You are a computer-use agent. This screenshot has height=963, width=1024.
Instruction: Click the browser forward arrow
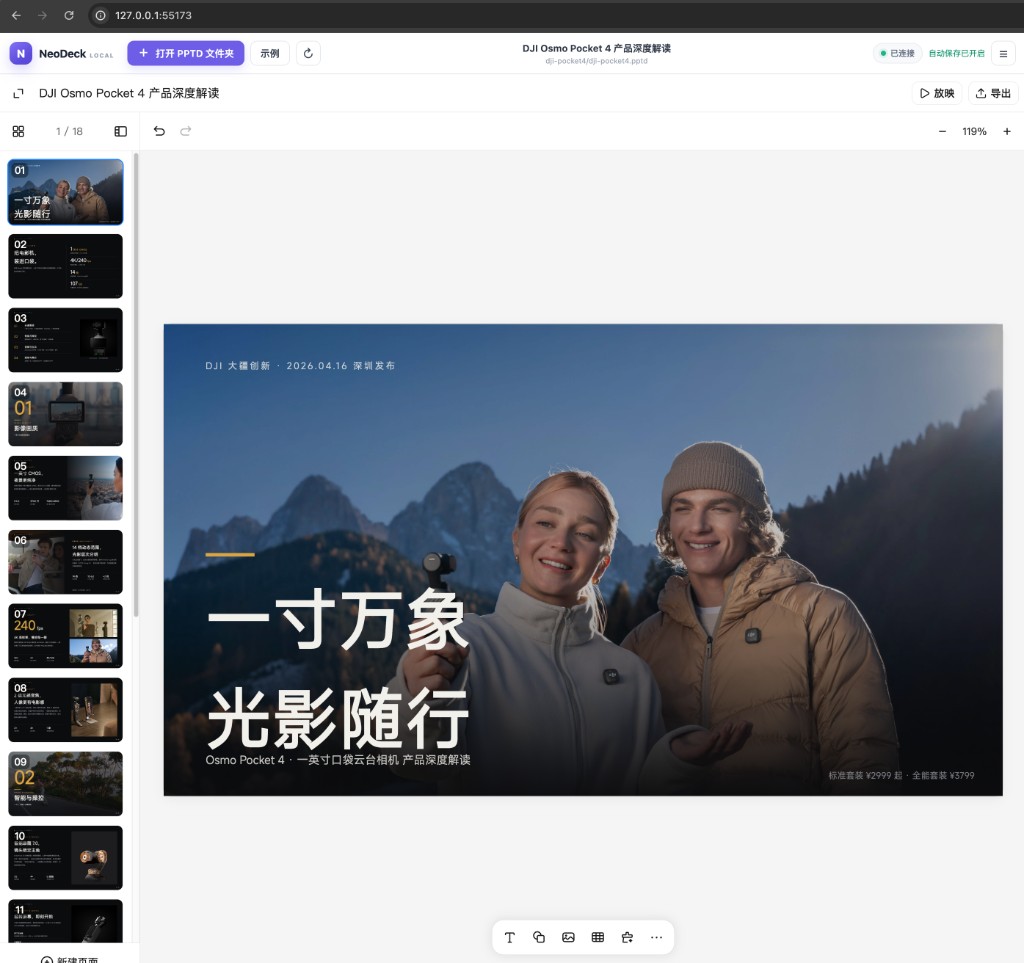pyautogui.click(x=42, y=15)
